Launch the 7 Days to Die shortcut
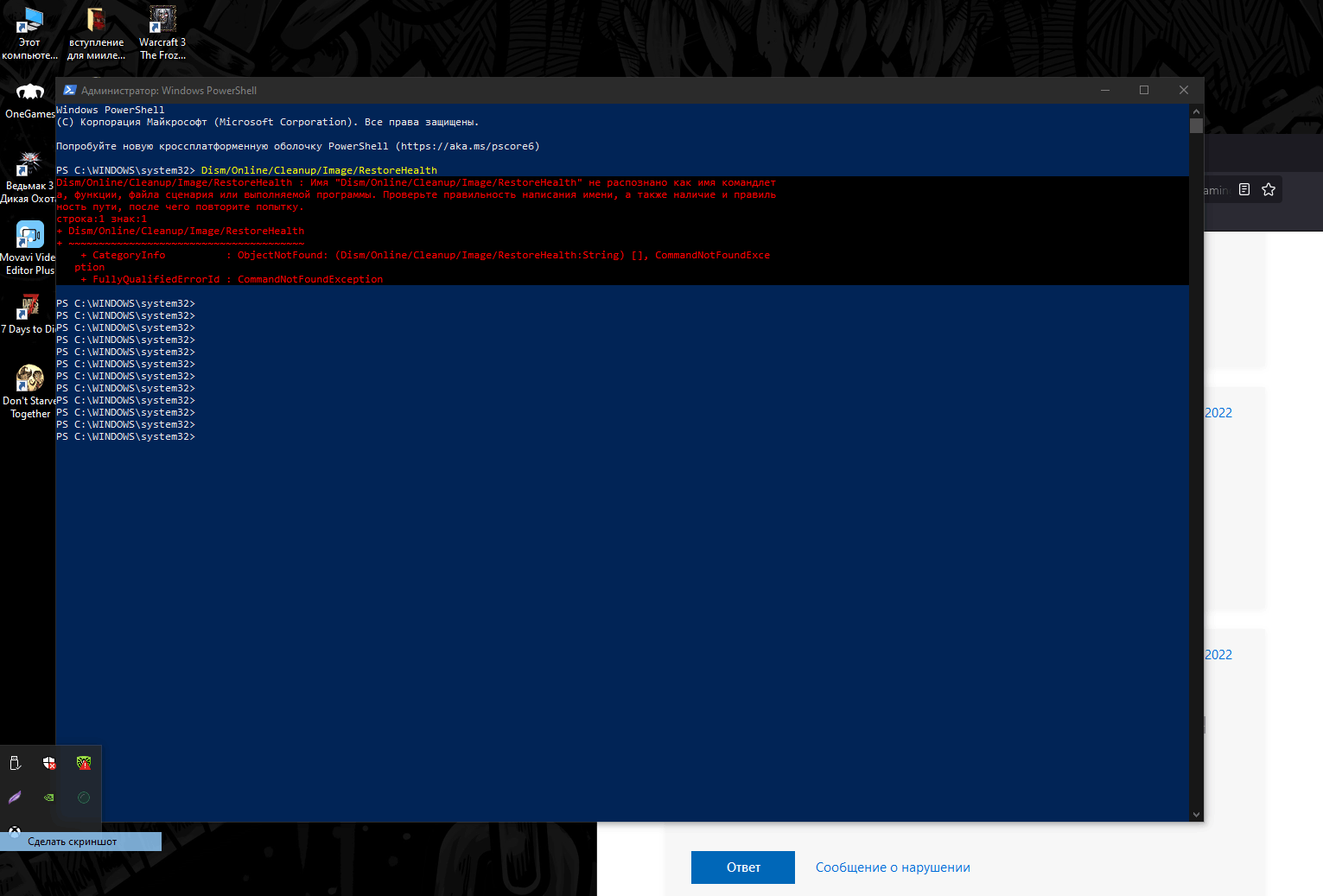This screenshot has width=1323, height=896. point(29,314)
